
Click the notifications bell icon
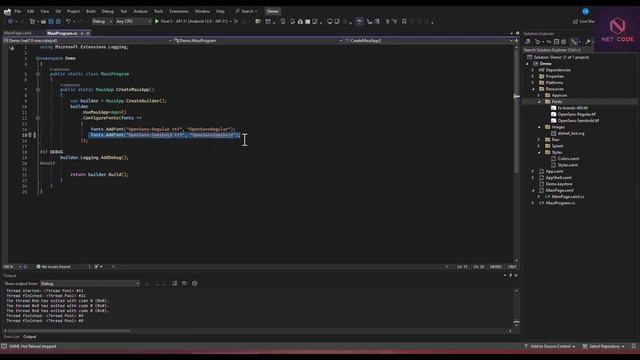(633, 346)
